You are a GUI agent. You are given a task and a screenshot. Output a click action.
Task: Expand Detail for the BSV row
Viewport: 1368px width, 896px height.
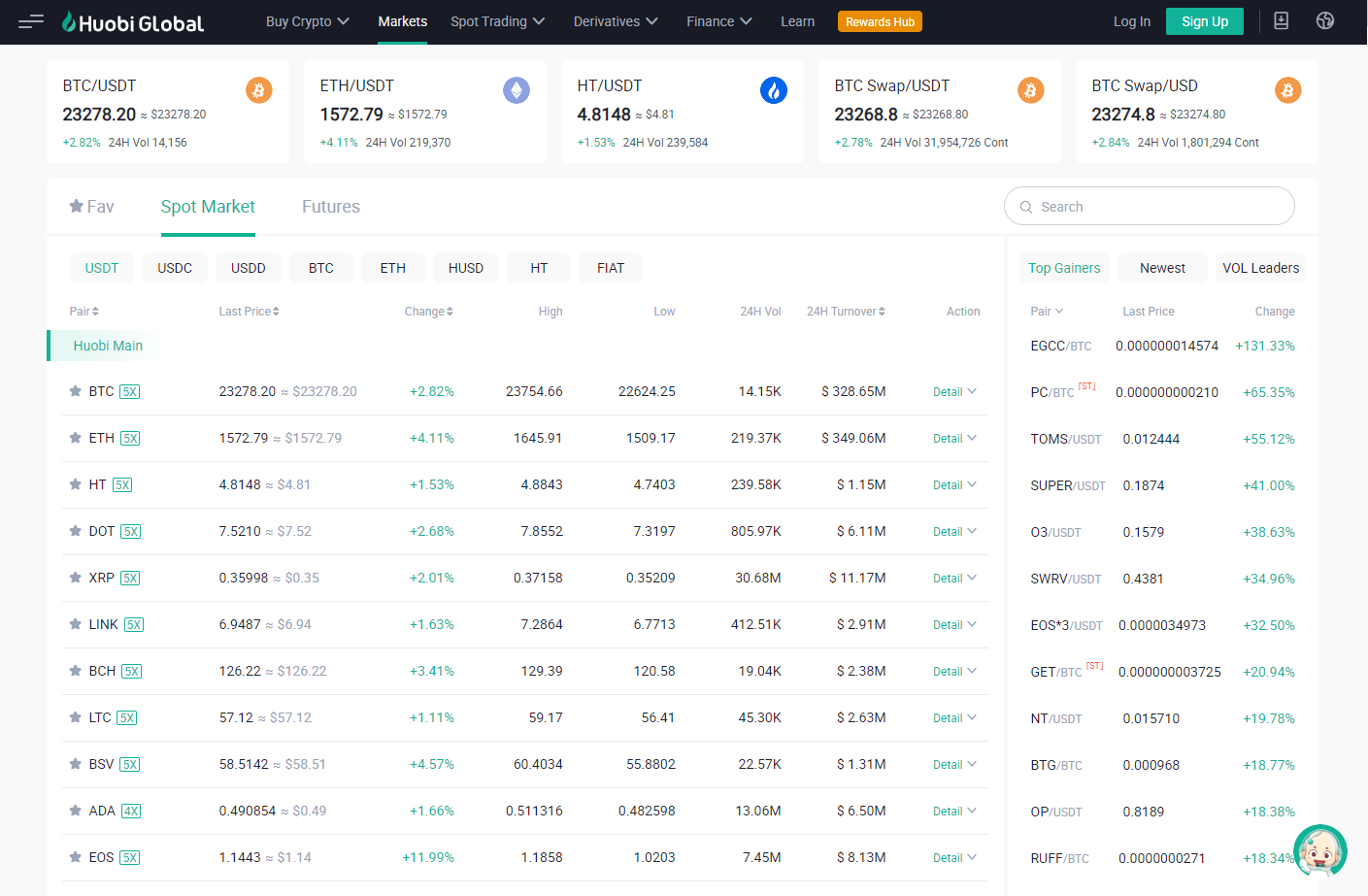tap(954, 765)
